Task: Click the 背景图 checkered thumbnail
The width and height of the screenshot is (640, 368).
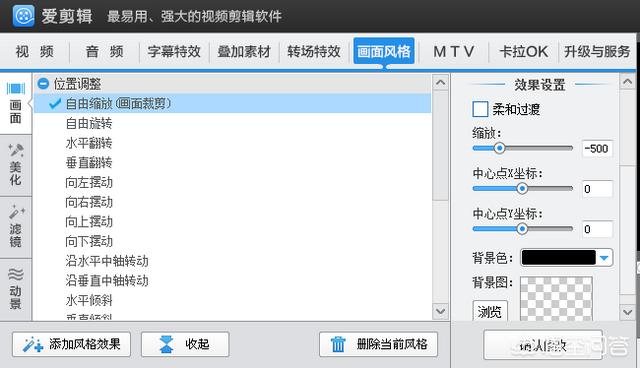Action: pos(556,299)
